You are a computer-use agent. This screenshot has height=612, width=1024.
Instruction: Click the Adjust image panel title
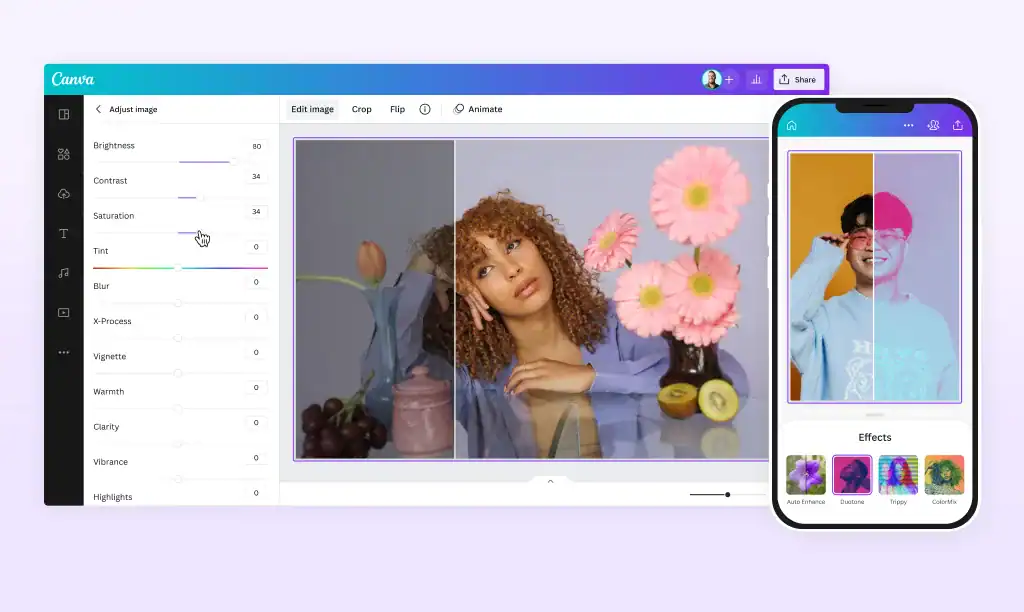[133, 109]
